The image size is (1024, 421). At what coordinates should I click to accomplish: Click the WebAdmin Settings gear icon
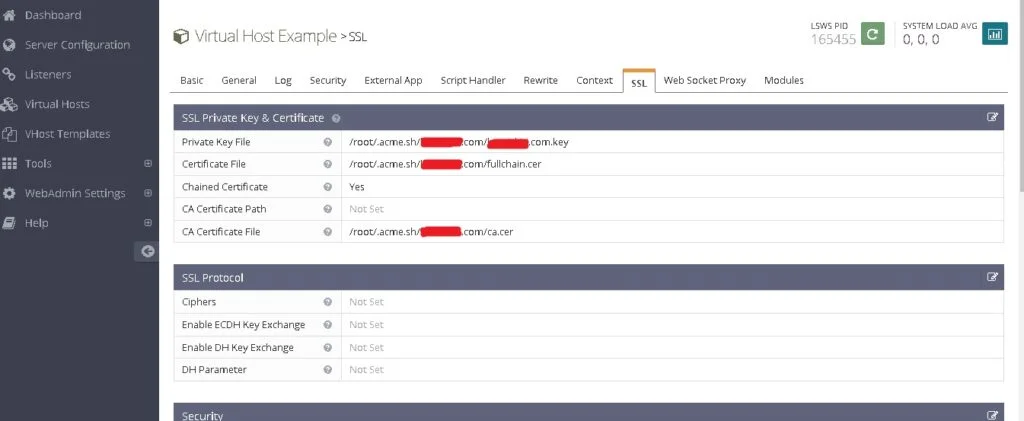pos(9,193)
